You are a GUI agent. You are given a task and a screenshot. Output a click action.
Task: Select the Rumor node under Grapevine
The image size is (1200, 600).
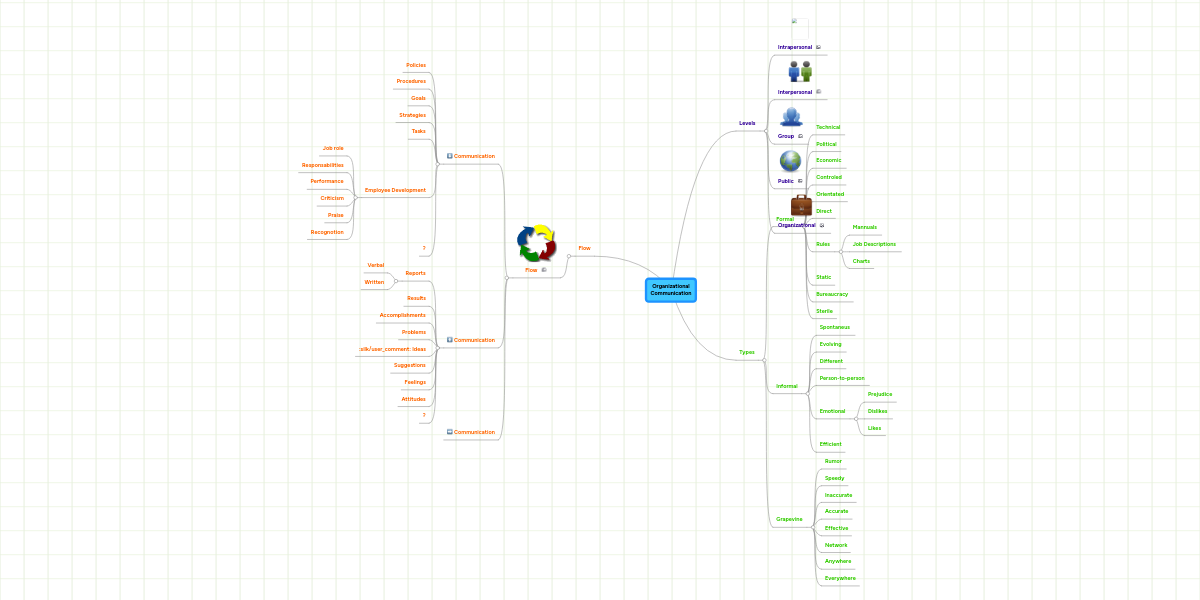point(835,461)
